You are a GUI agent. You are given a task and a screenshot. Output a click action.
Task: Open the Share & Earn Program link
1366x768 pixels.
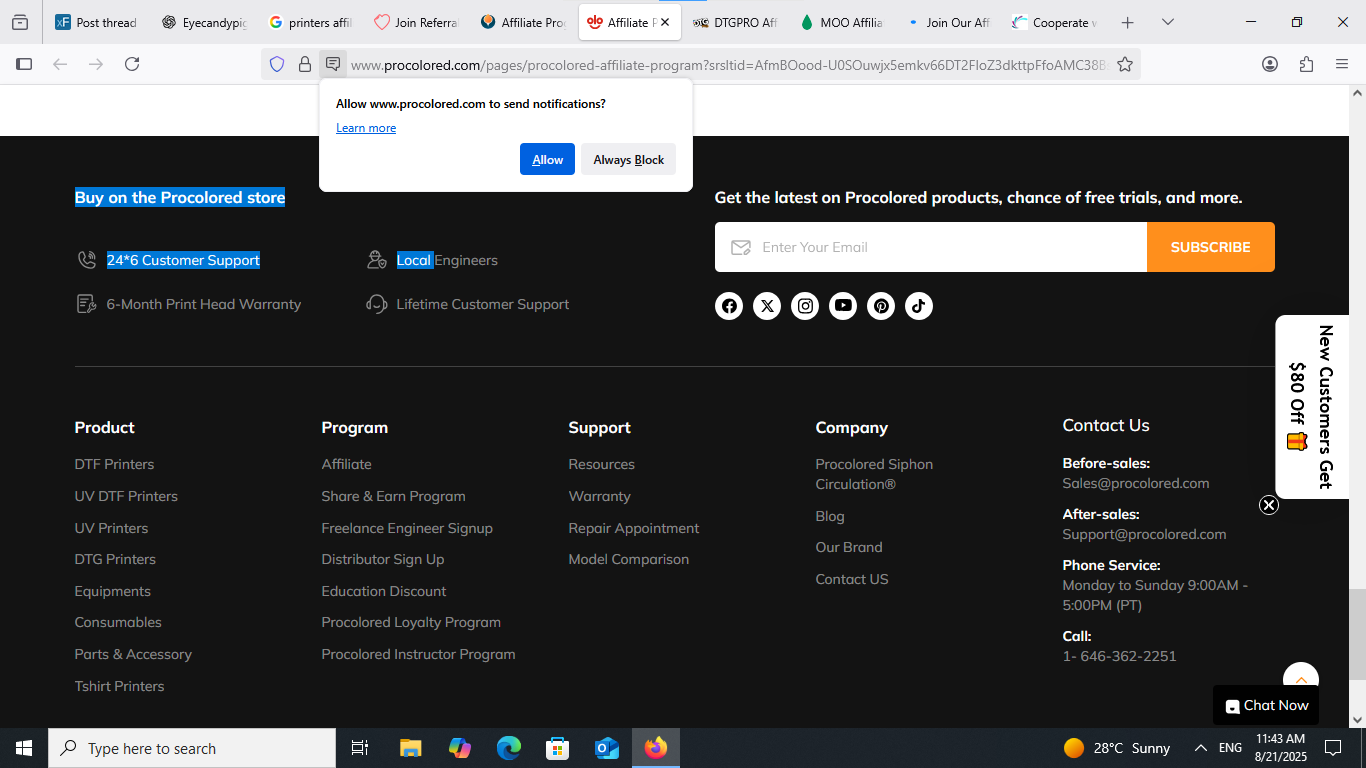[x=393, y=496]
